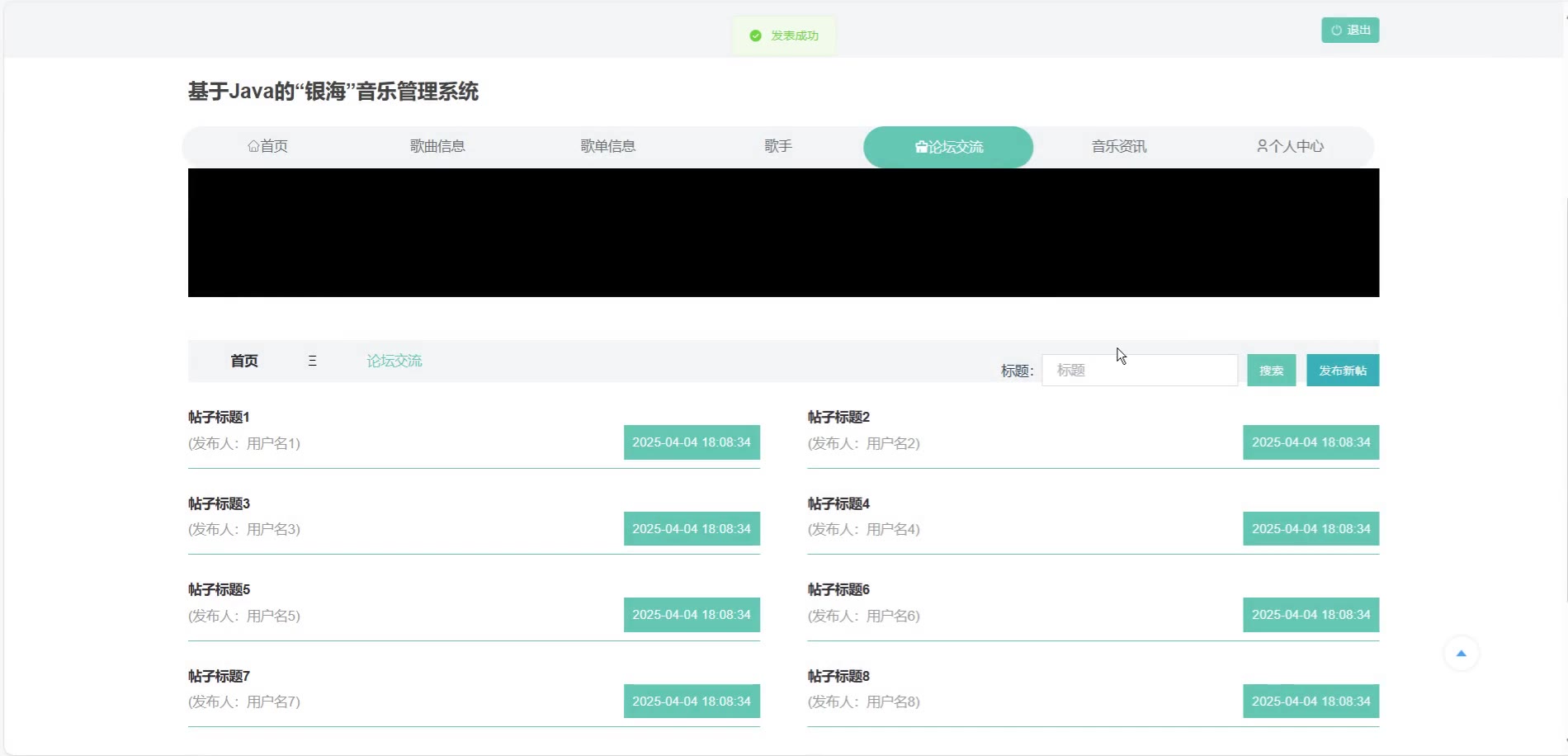Viewport: 1568px width, 756px height.
Task: Click the text (发布人：用户名5)
Action: pos(244,617)
